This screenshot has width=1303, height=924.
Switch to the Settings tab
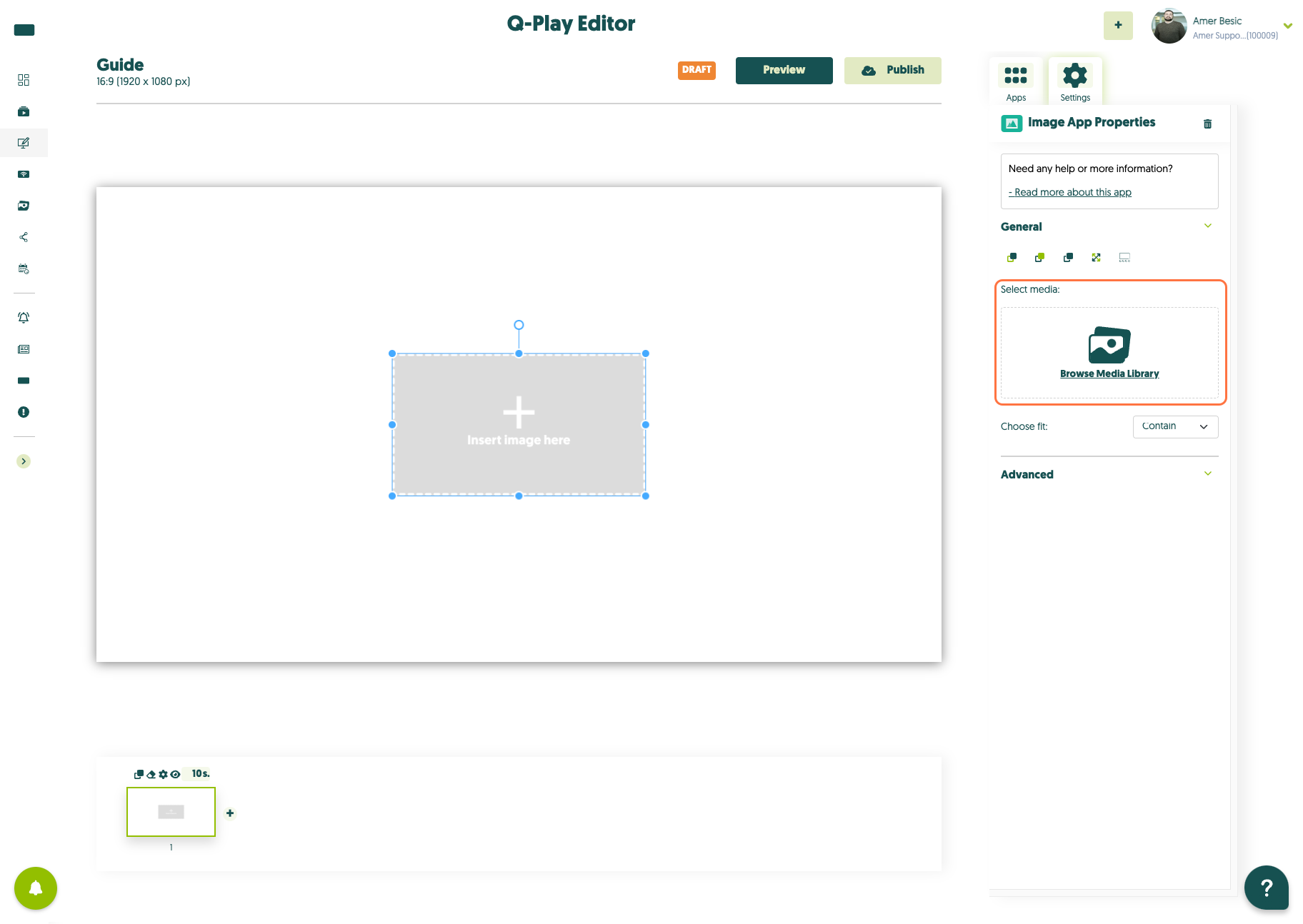[x=1075, y=82]
